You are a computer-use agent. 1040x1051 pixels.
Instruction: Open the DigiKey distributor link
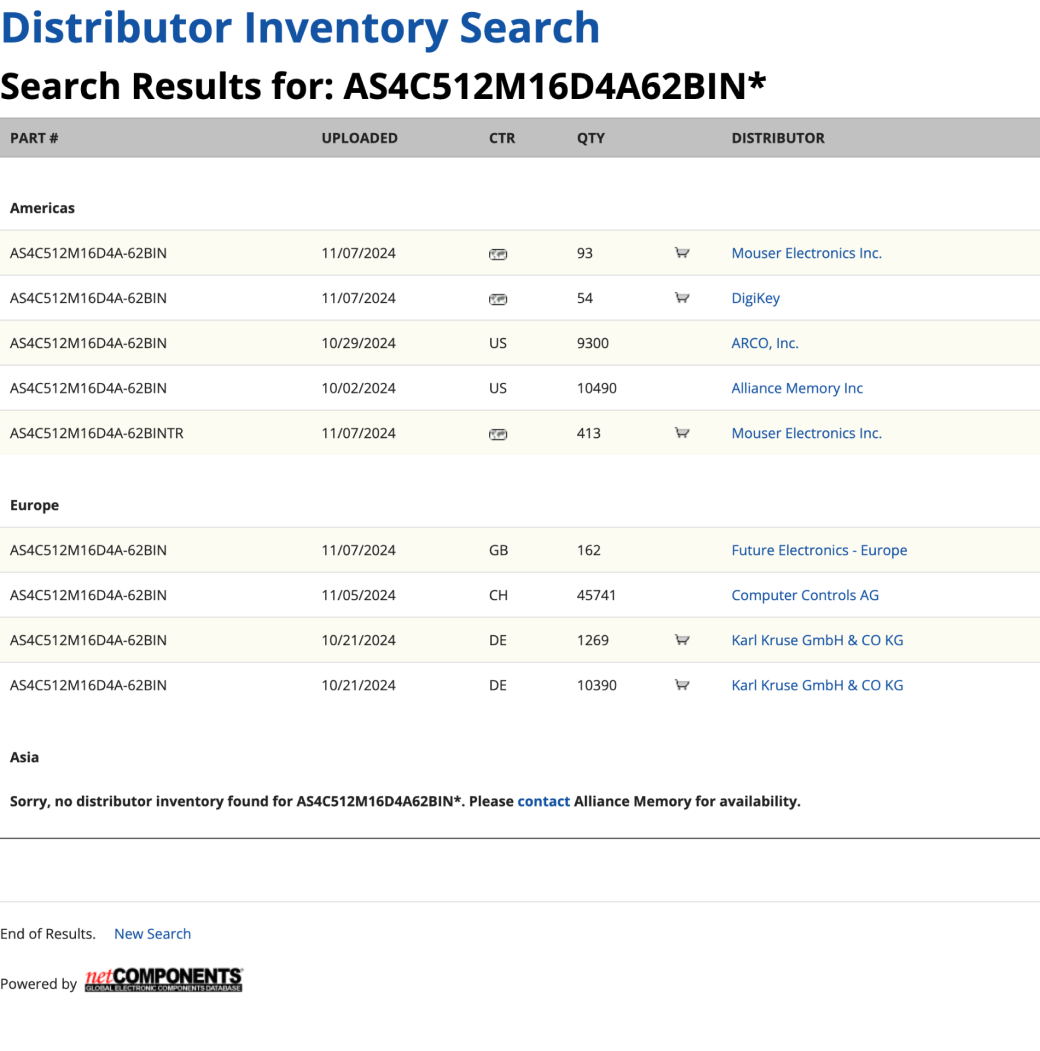coord(755,298)
